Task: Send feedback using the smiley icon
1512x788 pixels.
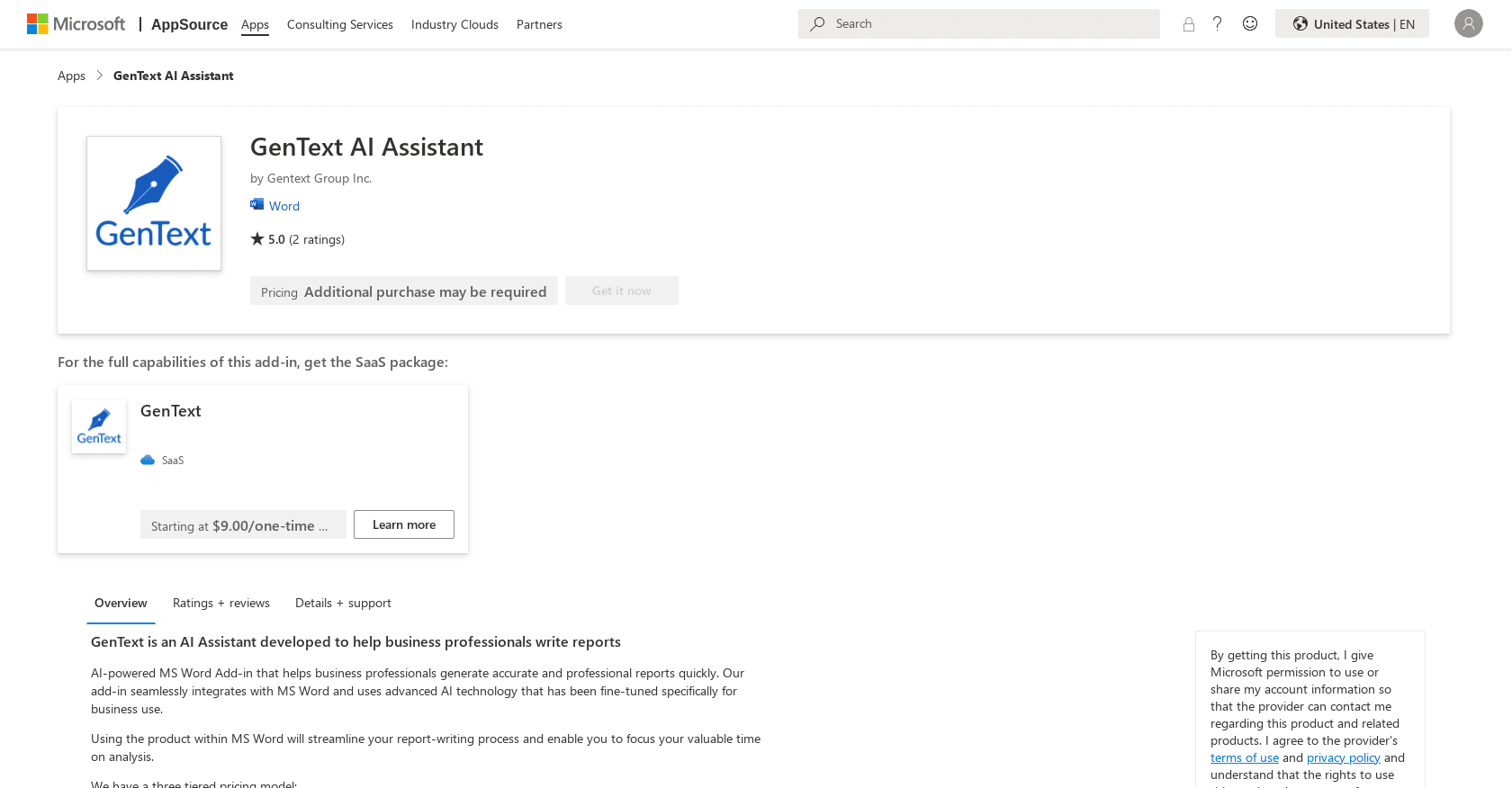Action: click(x=1250, y=23)
